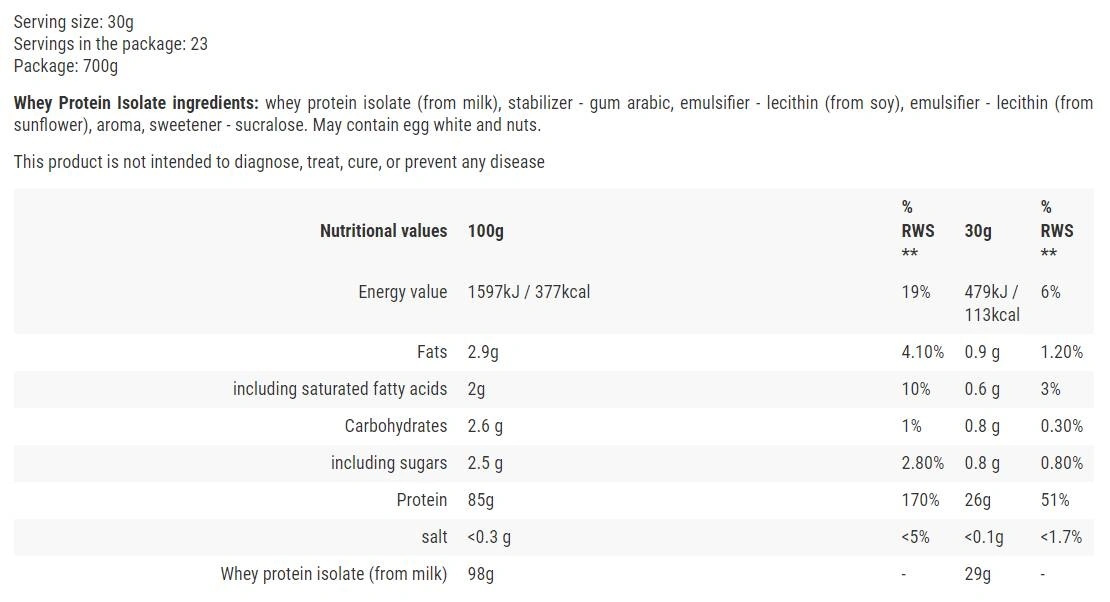Click 'Whey Protein Isolate ingredients:' bold heading
The height and width of the screenshot is (602, 1110).
(136, 103)
